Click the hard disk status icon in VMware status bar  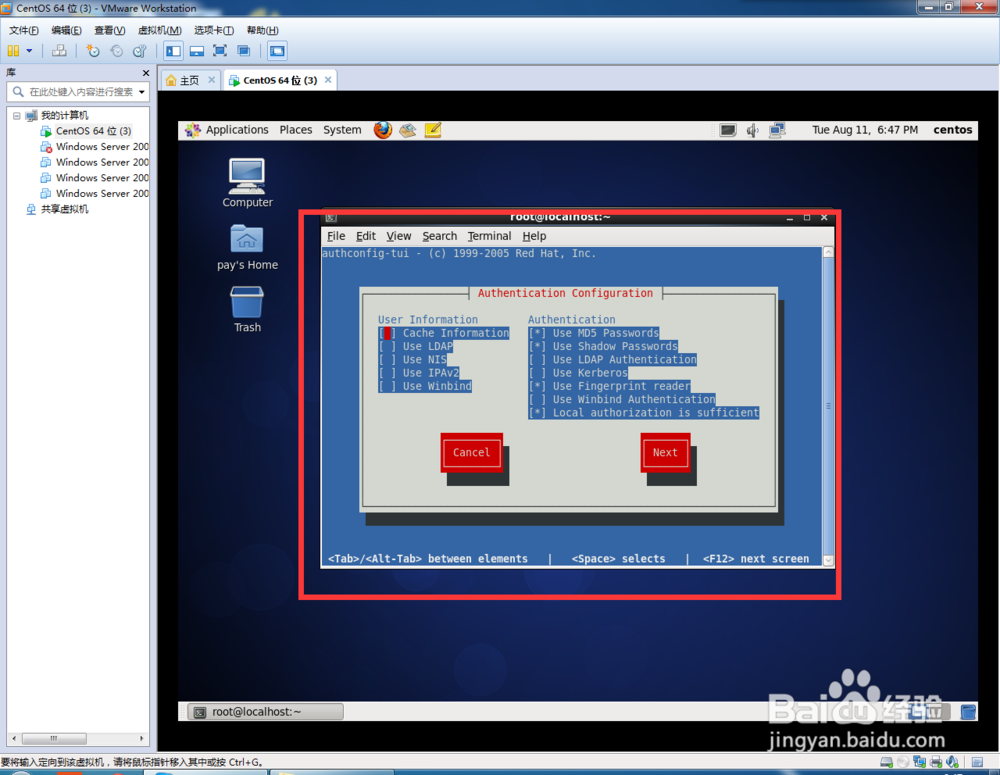coord(886,762)
